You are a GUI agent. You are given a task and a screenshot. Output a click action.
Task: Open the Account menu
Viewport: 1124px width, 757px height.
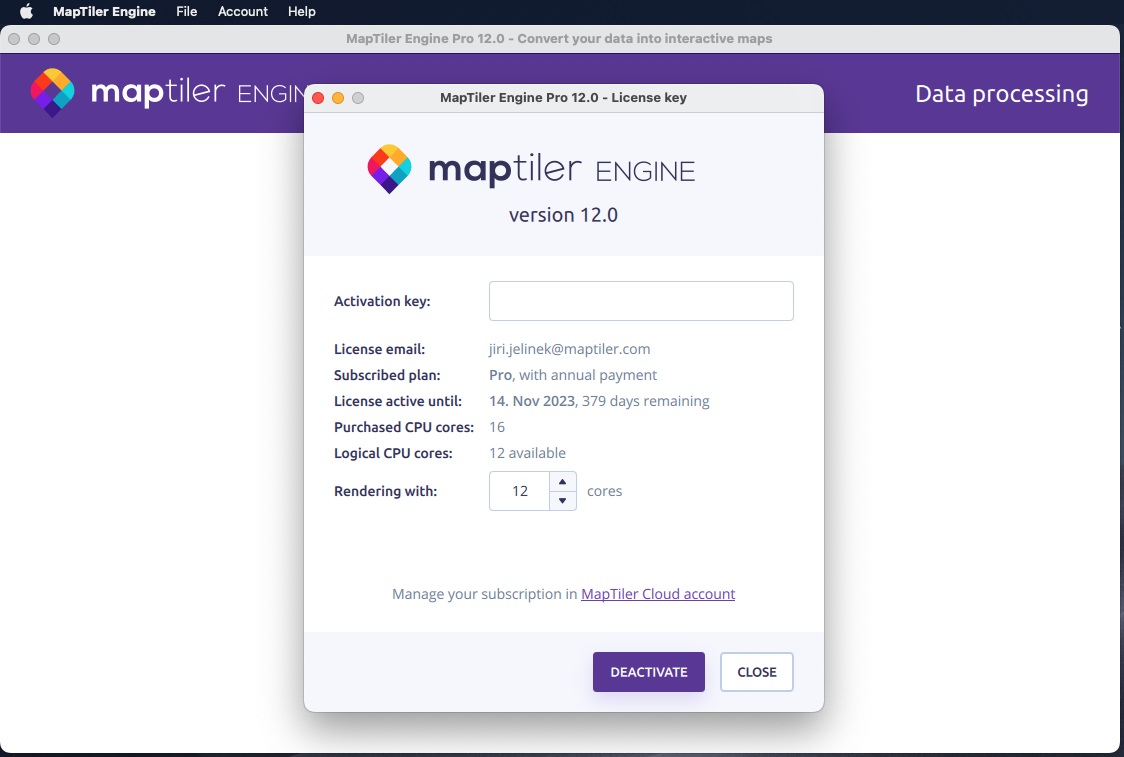(x=243, y=12)
